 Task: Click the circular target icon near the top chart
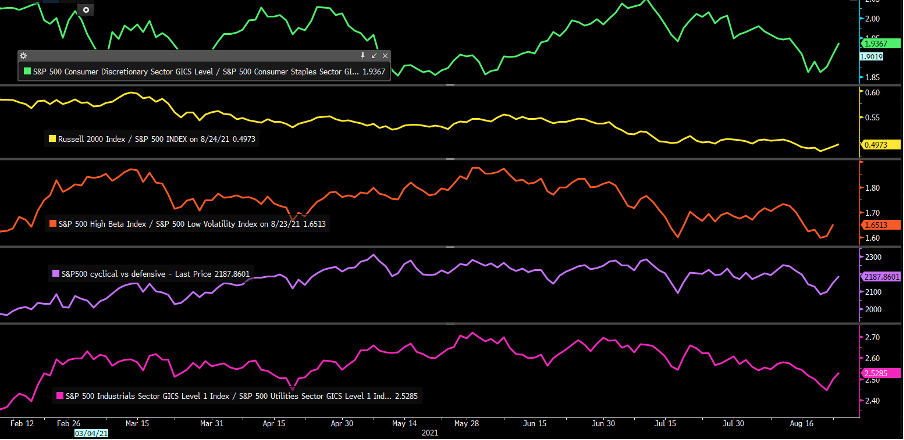coord(86,10)
